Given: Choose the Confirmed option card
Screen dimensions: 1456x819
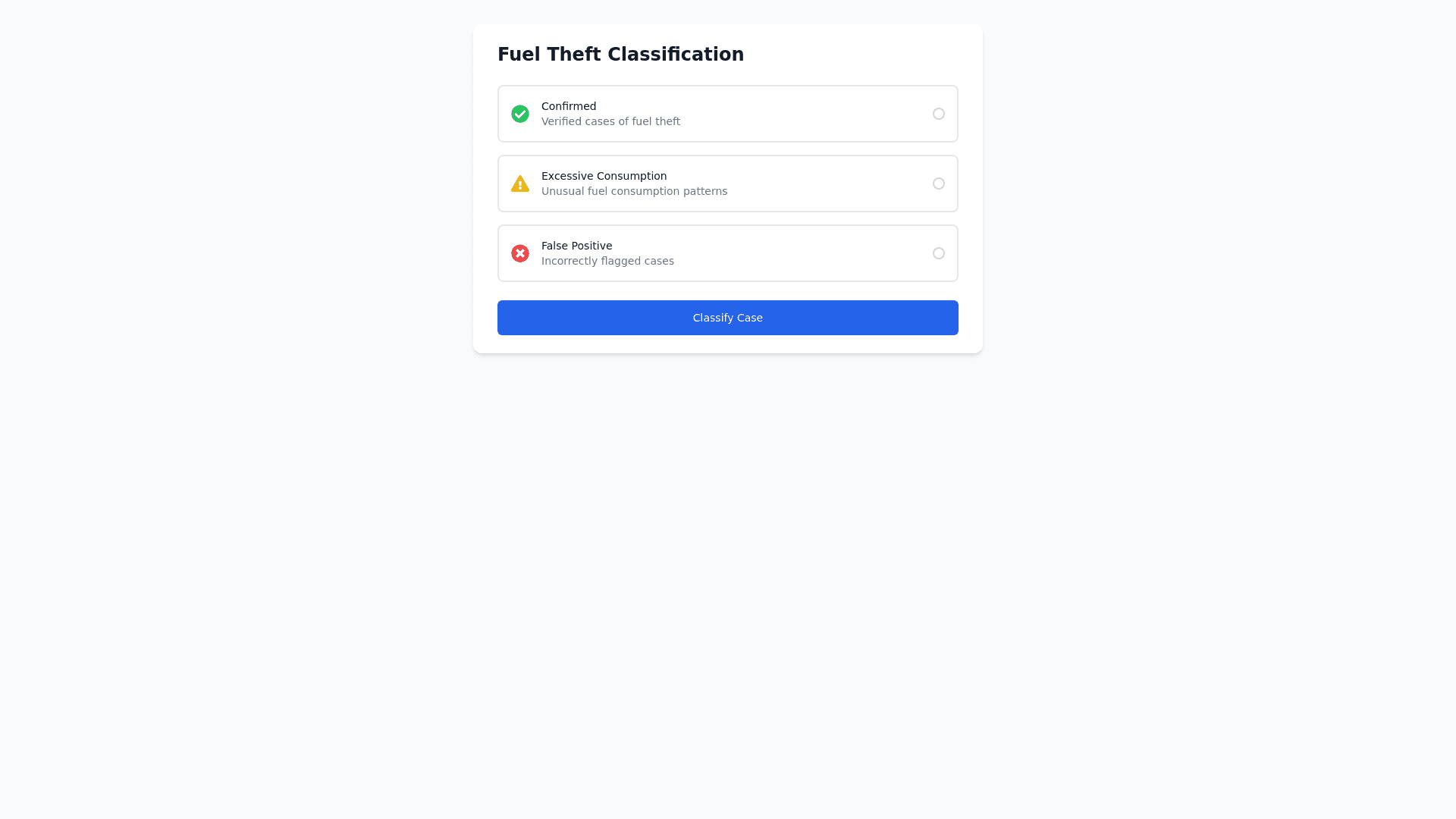Looking at the screenshot, I should (796, 114).
